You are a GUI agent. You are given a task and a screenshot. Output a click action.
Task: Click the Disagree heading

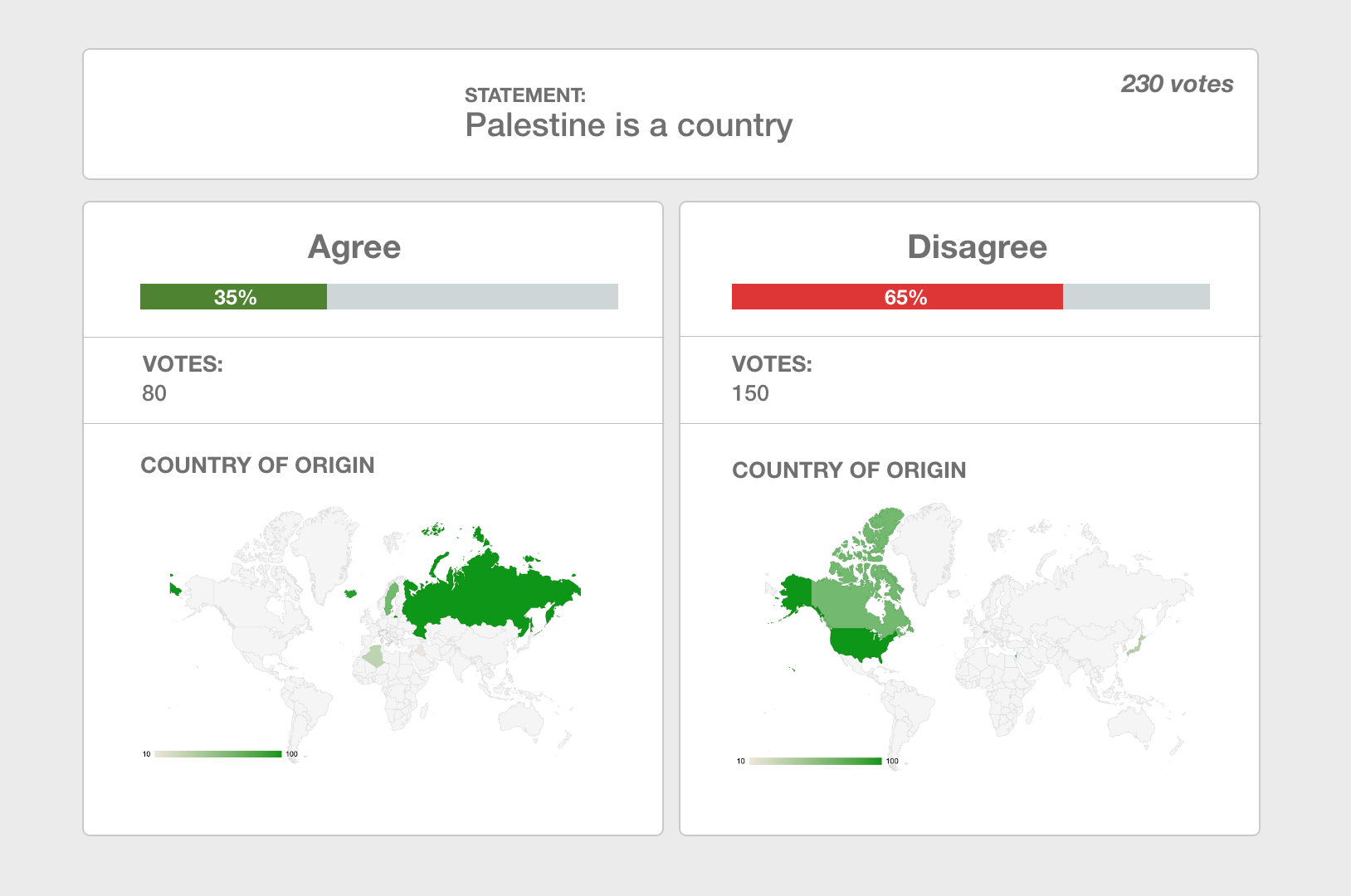[x=977, y=247]
